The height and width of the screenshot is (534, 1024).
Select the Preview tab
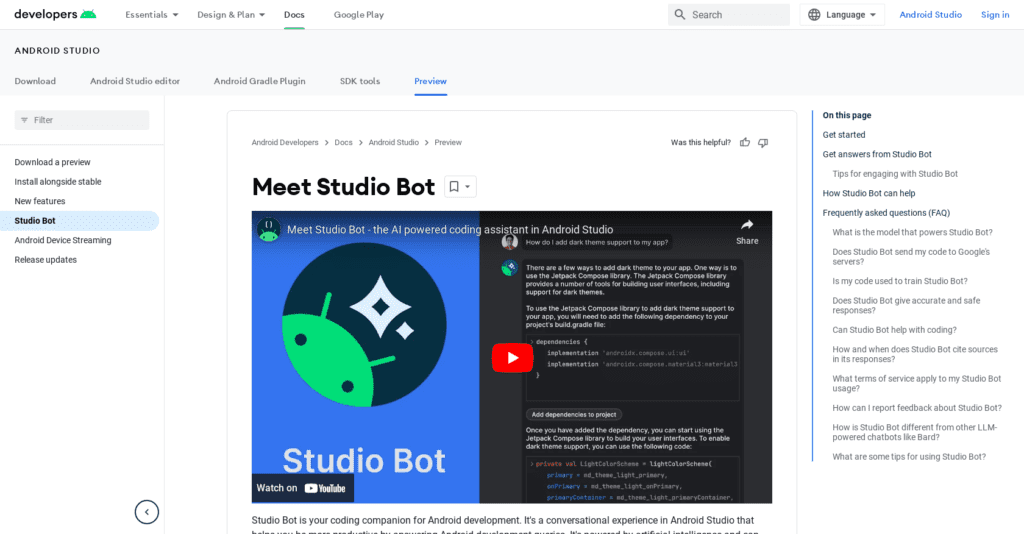pyautogui.click(x=430, y=81)
